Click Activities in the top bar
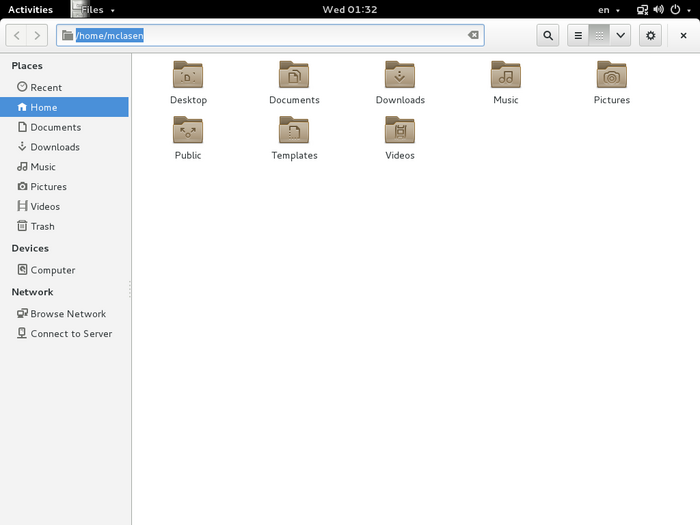Viewport: 700px width, 525px height. (30, 9)
